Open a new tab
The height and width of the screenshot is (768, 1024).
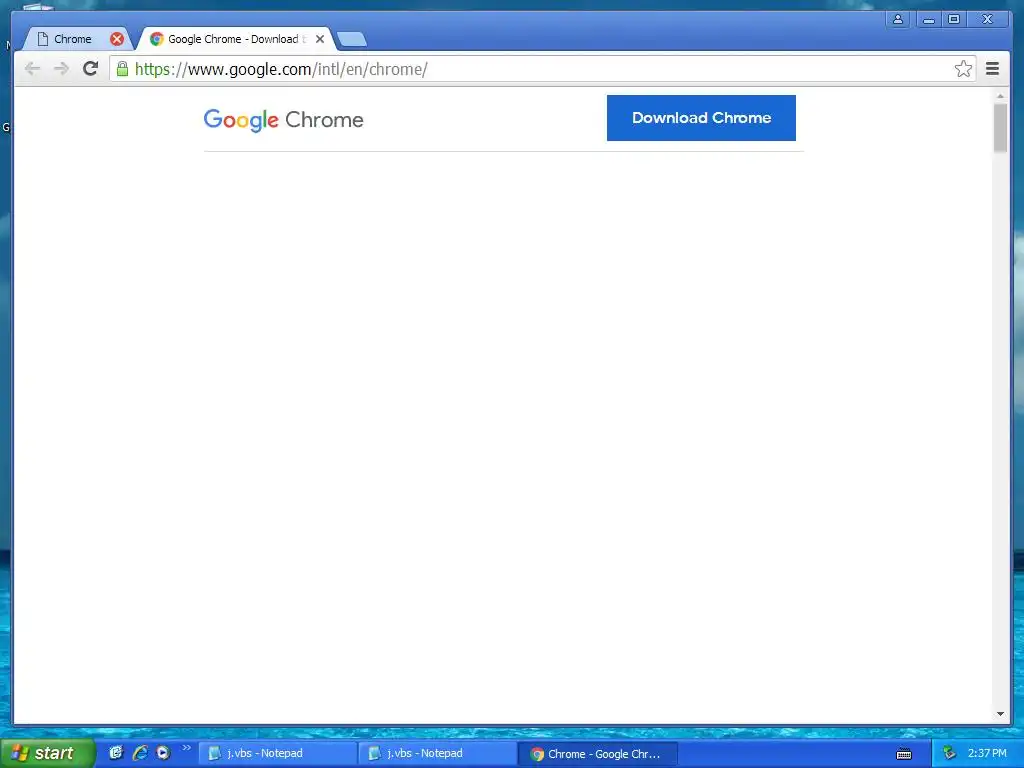[352, 39]
